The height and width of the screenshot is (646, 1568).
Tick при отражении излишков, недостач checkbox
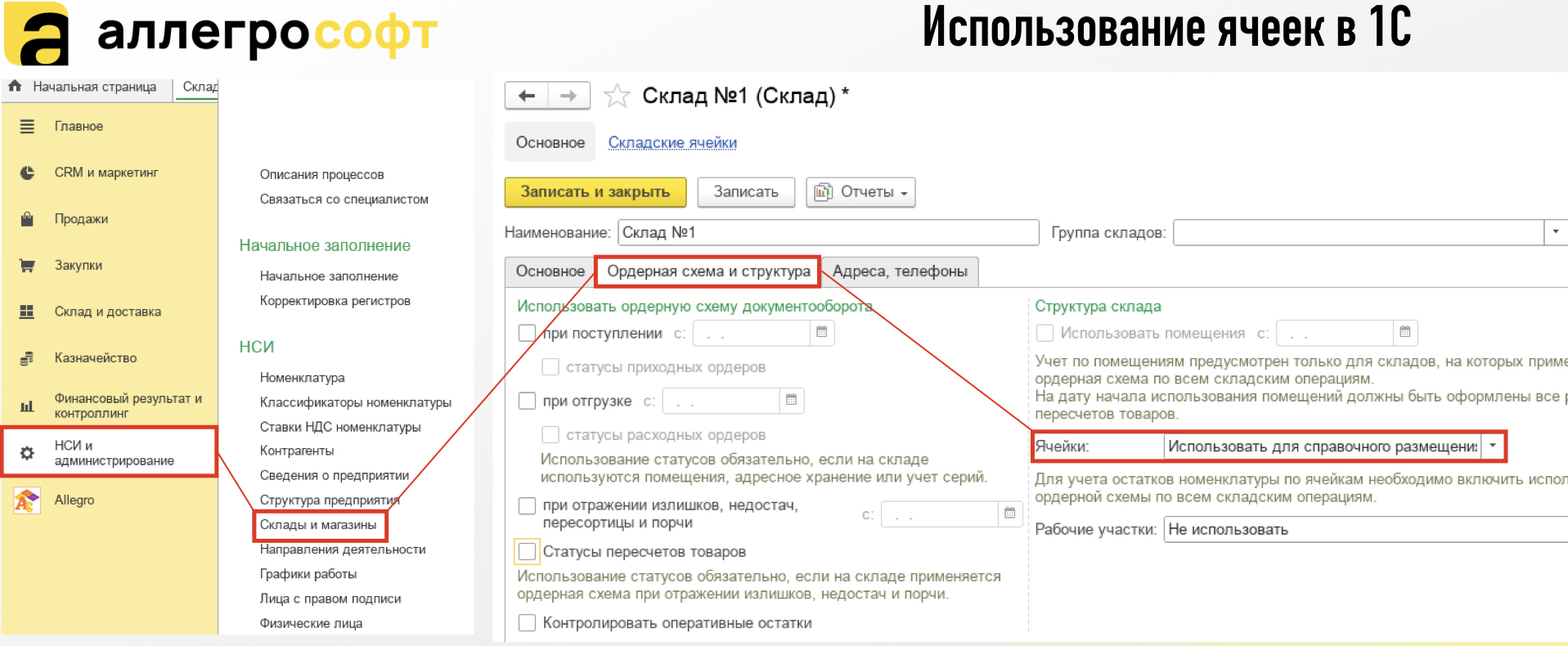528,506
